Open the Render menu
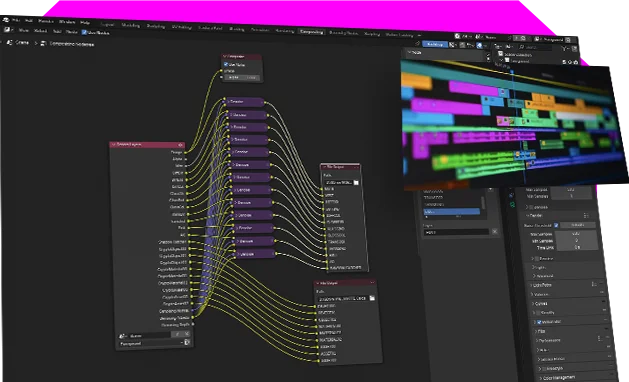This screenshot has width=629, height=382. (x=46, y=21)
